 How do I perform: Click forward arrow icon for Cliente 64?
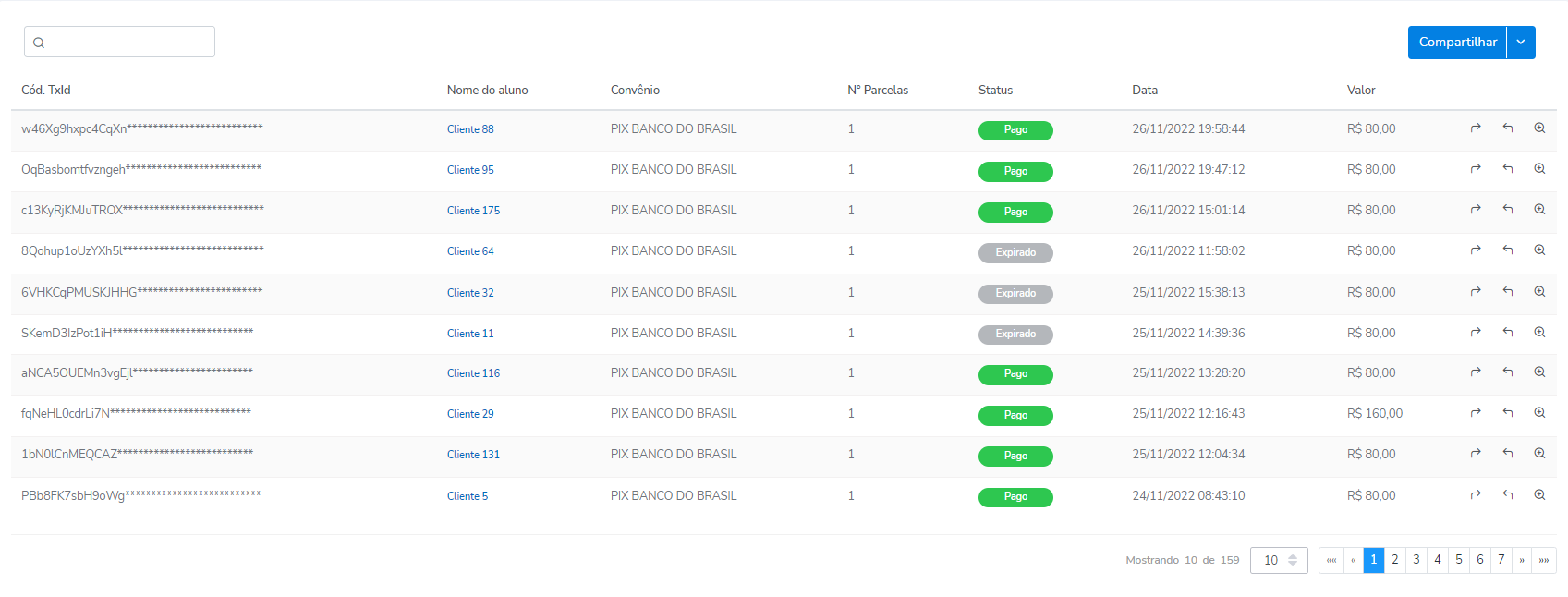(x=1476, y=250)
